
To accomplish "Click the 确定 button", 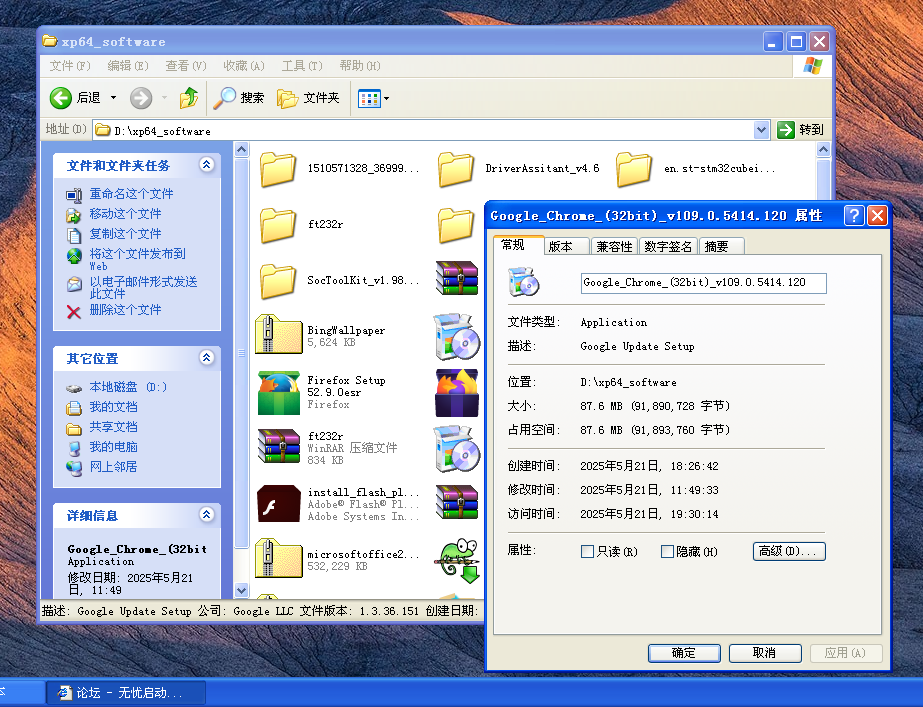I will pos(684,653).
